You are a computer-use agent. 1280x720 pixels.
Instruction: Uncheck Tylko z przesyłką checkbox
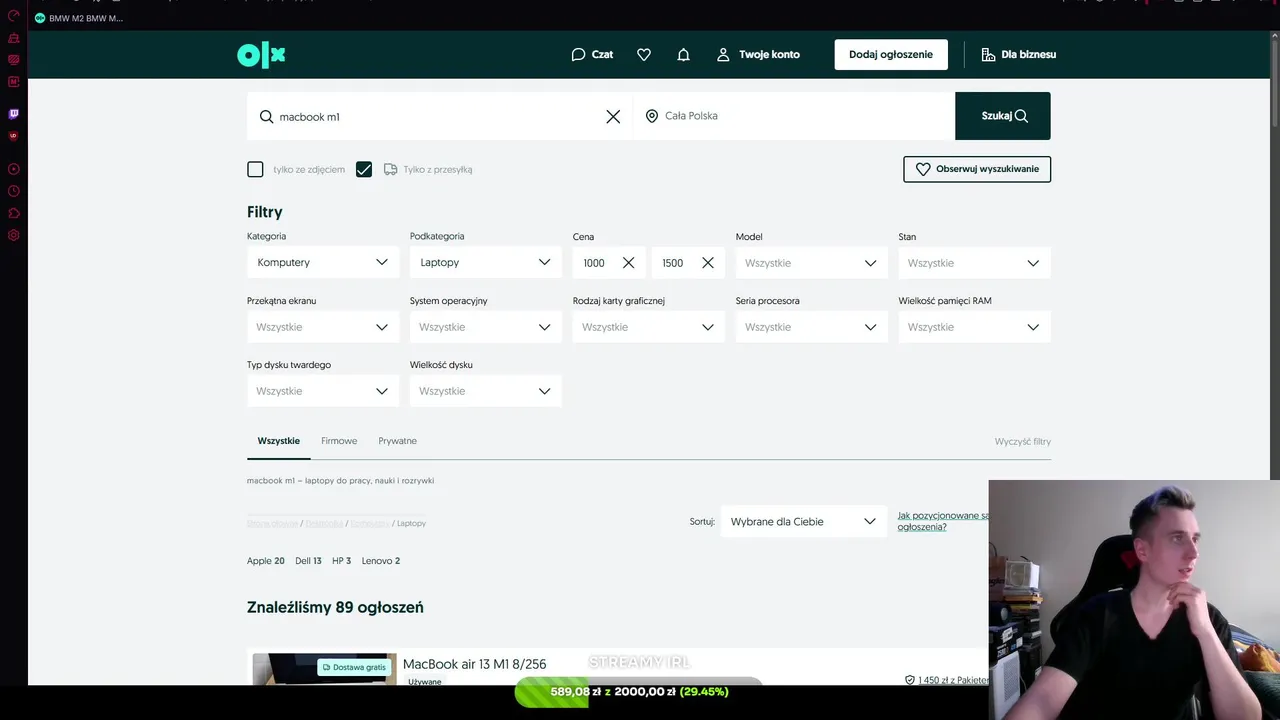pos(364,170)
